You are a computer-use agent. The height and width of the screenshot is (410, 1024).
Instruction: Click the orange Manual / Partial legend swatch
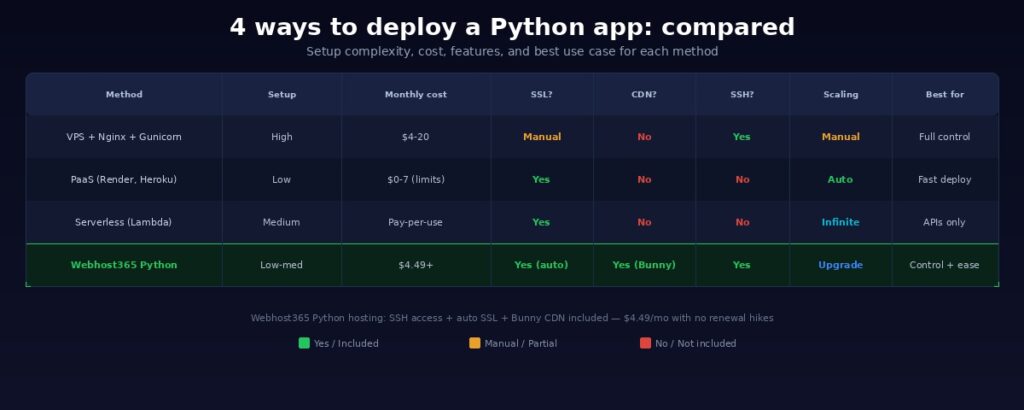click(x=475, y=343)
